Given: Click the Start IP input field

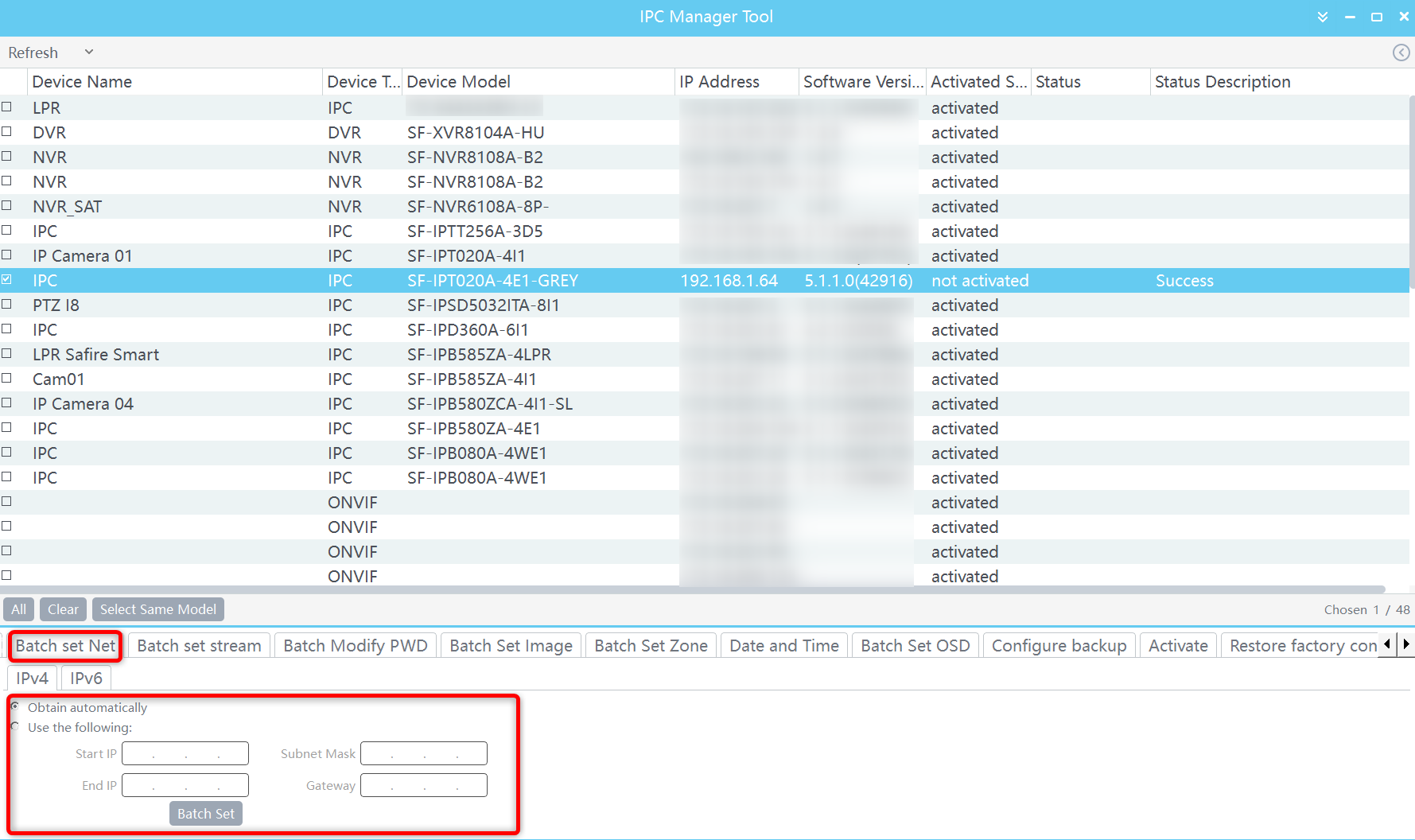Looking at the screenshot, I should (185, 753).
